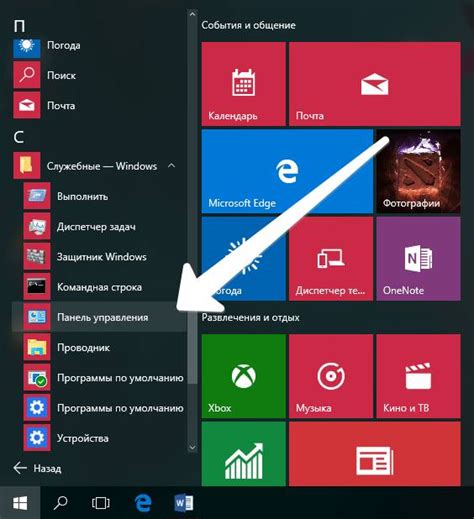Open the Фотографии photos tile
This screenshot has width=474, height=519.
[x=418, y=171]
